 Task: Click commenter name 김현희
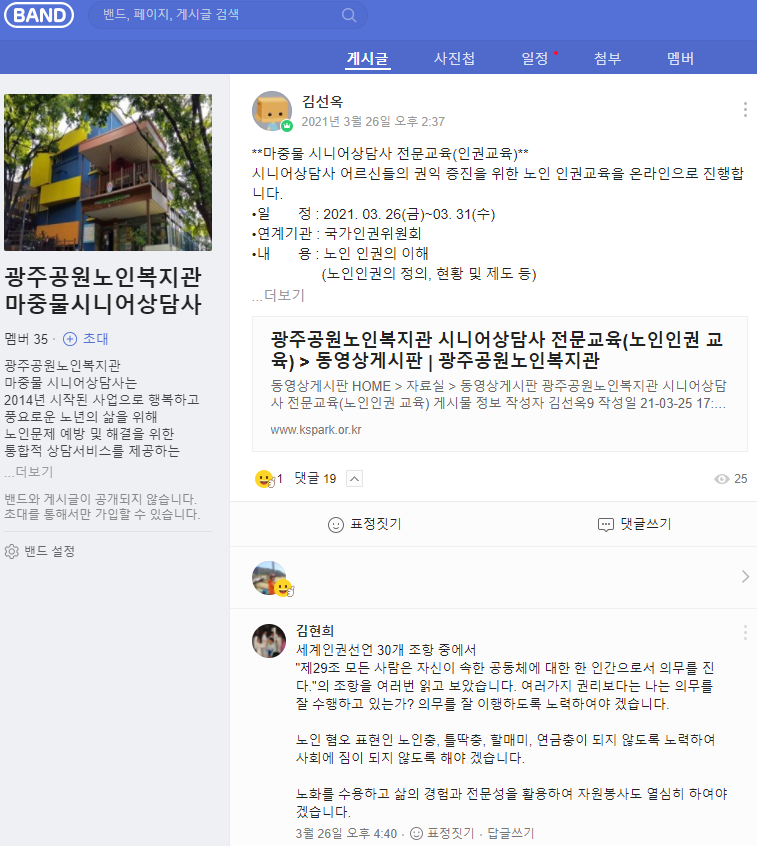click(x=315, y=631)
